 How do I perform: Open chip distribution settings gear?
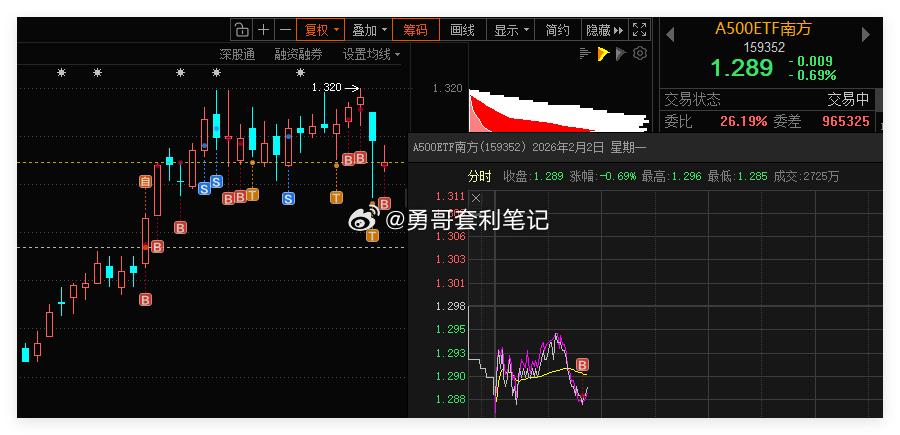[x=640, y=54]
